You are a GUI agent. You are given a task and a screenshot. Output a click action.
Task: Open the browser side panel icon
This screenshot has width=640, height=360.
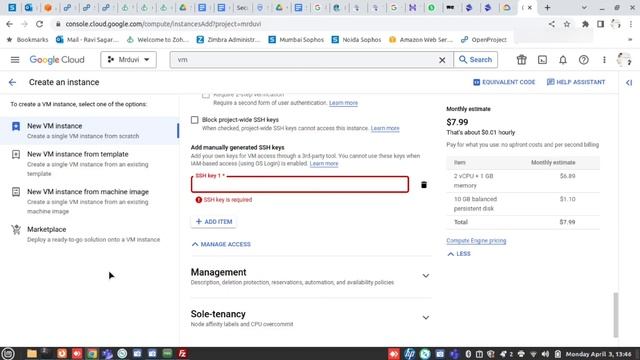click(600, 24)
